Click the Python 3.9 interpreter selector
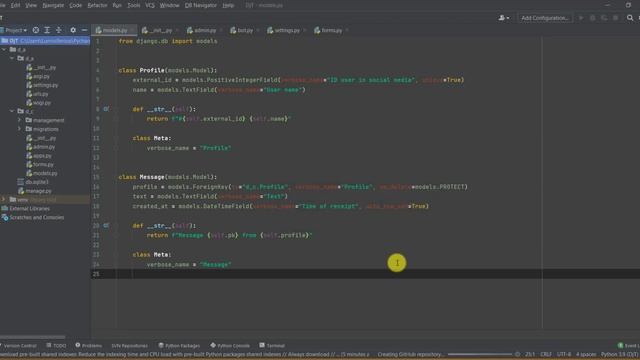The width and height of the screenshot is (640, 360). pyautogui.click(x=620, y=355)
